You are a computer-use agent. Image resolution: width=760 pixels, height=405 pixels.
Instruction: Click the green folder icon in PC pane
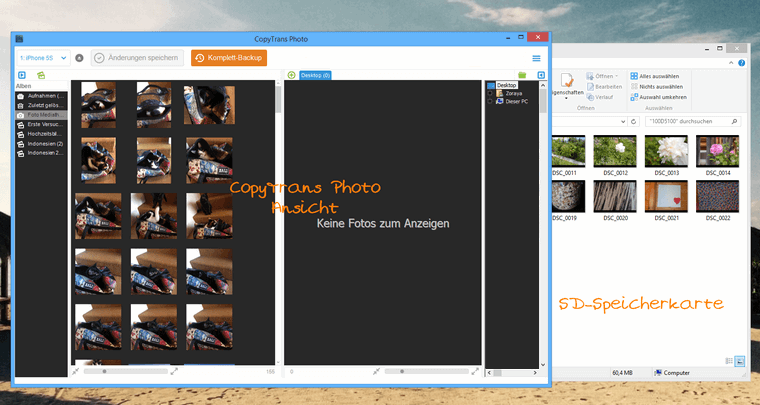[x=522, y=75]
